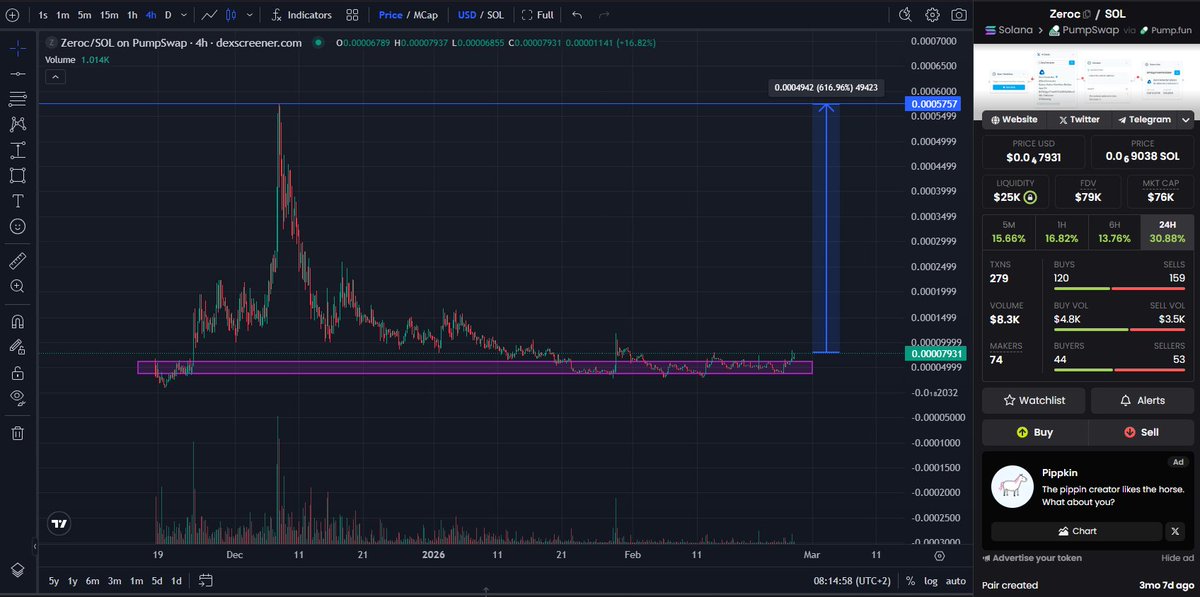The image size is (1200, 597).
Task: Open the Fibonacci retracement tools
Action: tap(17, 99)
